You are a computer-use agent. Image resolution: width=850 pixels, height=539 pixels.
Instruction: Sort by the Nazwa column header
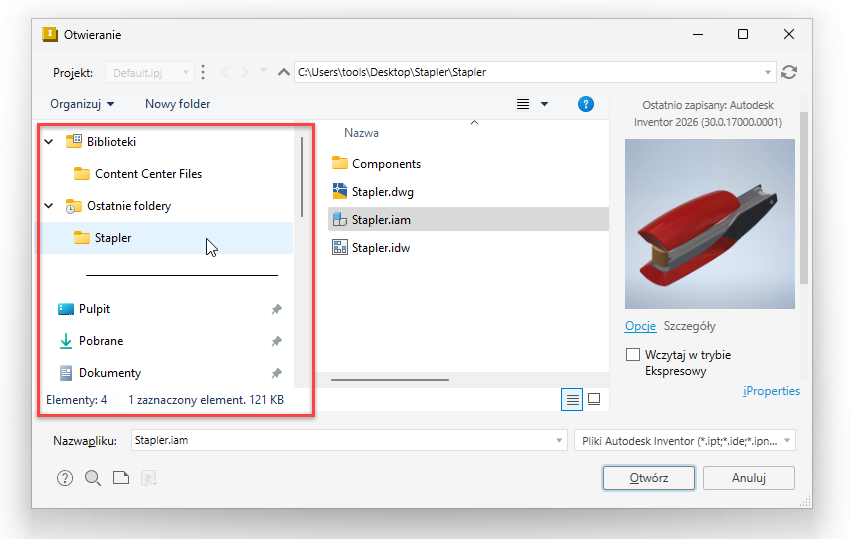362,133
